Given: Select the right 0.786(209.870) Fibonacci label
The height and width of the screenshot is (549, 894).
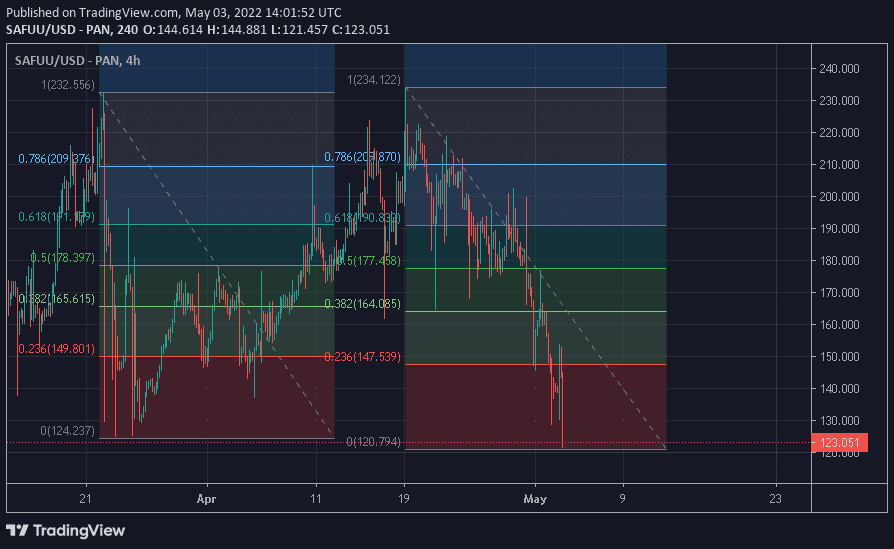Looking at the screenshot, I should [362, 157].
